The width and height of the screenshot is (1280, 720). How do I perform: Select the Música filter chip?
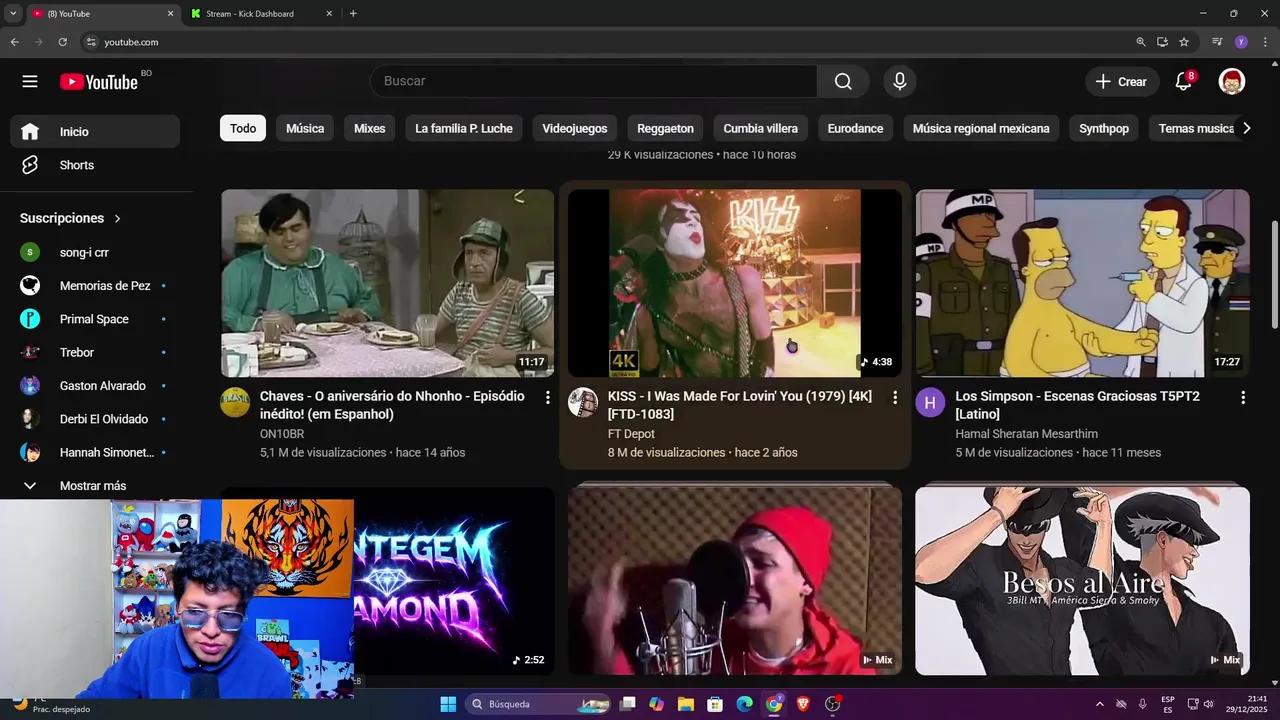pyautogui.click(x=305, y=128)
